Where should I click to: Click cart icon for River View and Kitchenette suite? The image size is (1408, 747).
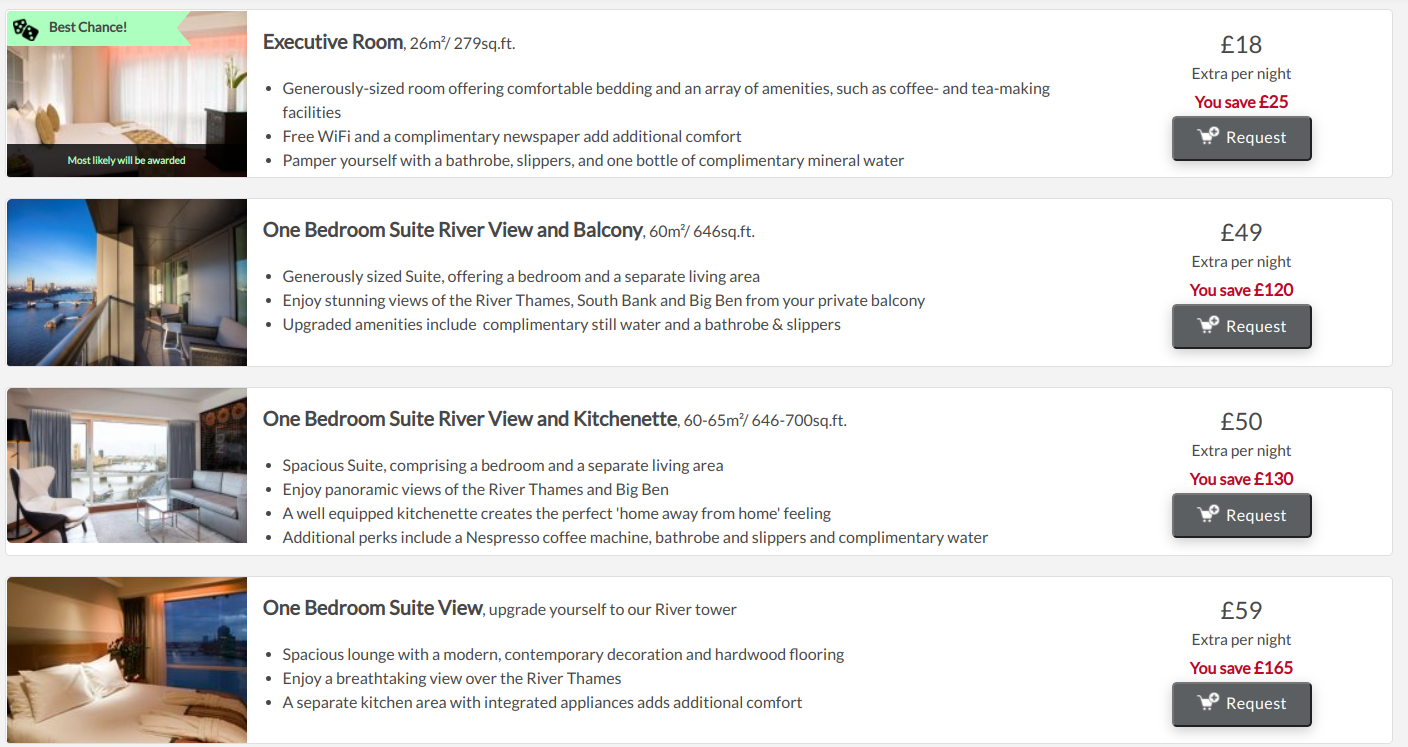[1208, 514]
